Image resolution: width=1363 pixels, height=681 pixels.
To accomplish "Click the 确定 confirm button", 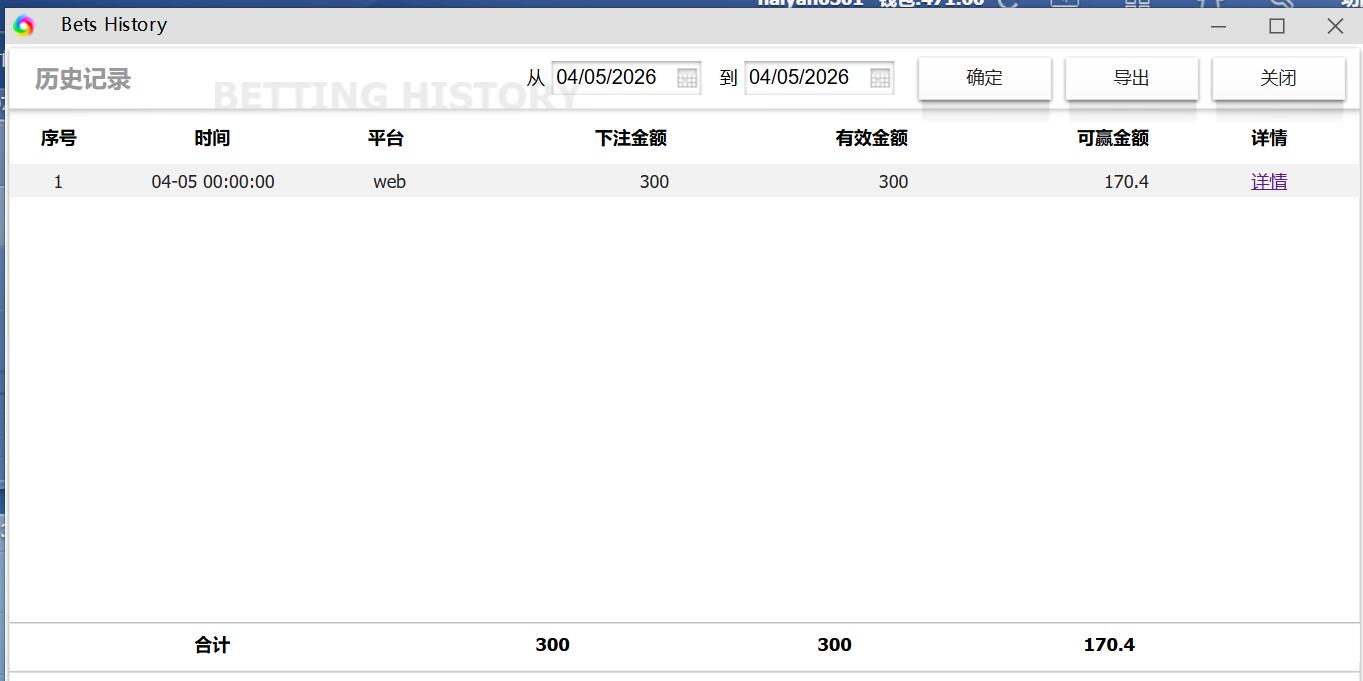I will [984, 77].
